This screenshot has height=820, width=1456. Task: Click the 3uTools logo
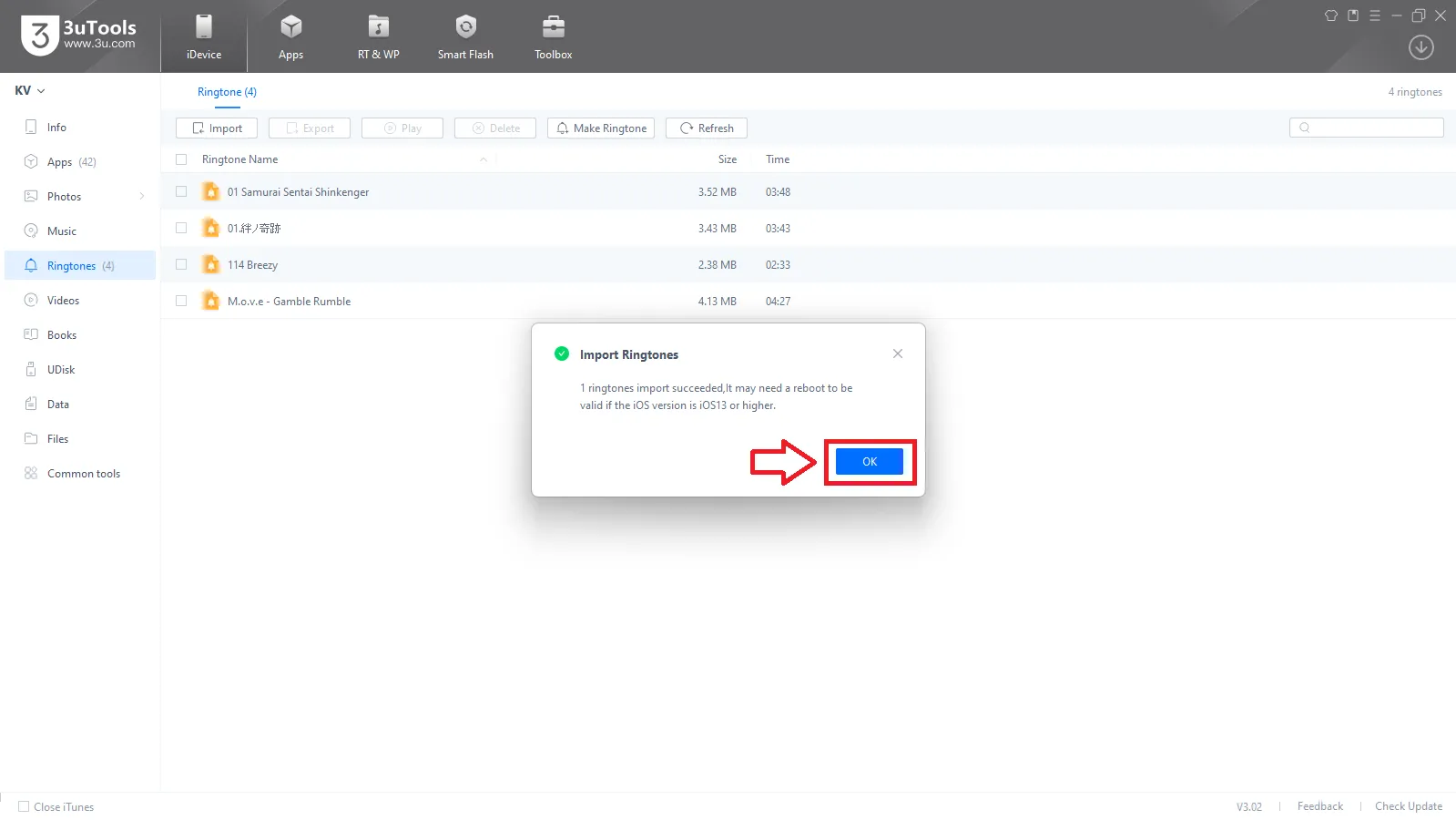78,36
